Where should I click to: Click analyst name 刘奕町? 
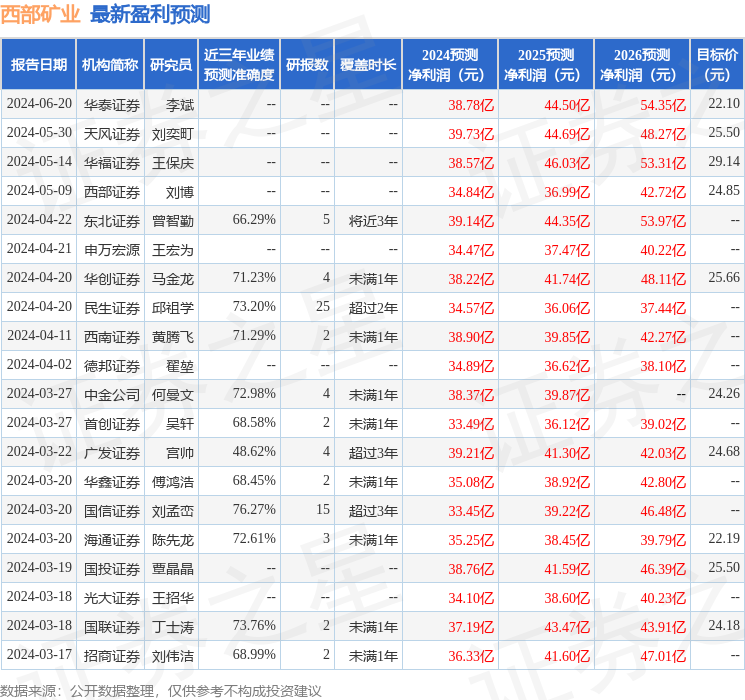point(172,134)
